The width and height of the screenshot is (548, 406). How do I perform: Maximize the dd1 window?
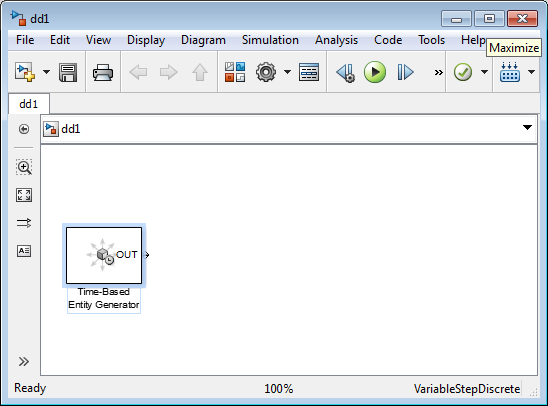coord(489,19)
